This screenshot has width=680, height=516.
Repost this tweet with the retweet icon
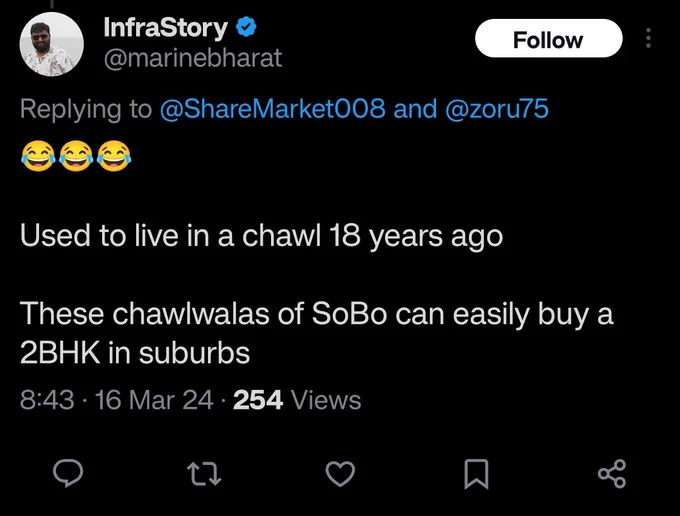click(x=204, y=474)
